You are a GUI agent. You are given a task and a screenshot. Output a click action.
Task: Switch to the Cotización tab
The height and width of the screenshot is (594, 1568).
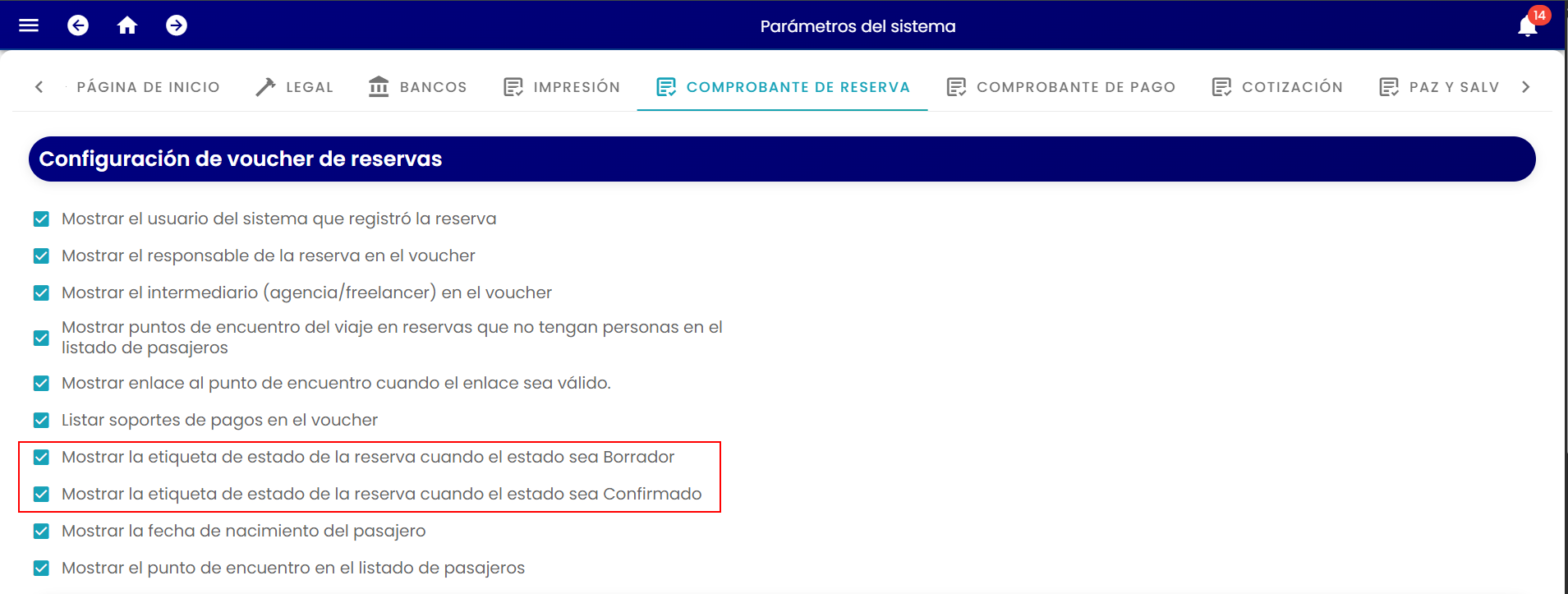tap(1277, 87)
